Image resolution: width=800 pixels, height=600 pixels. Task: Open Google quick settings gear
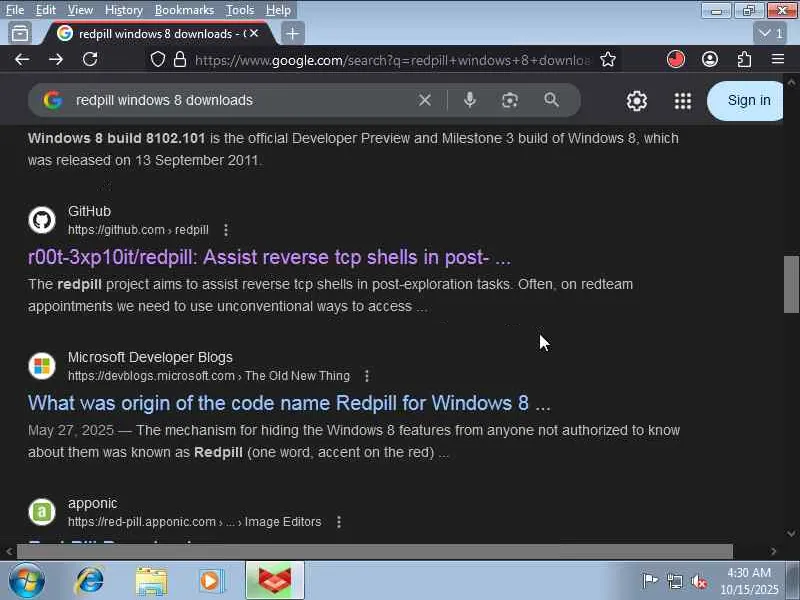[x=637, y=101]
